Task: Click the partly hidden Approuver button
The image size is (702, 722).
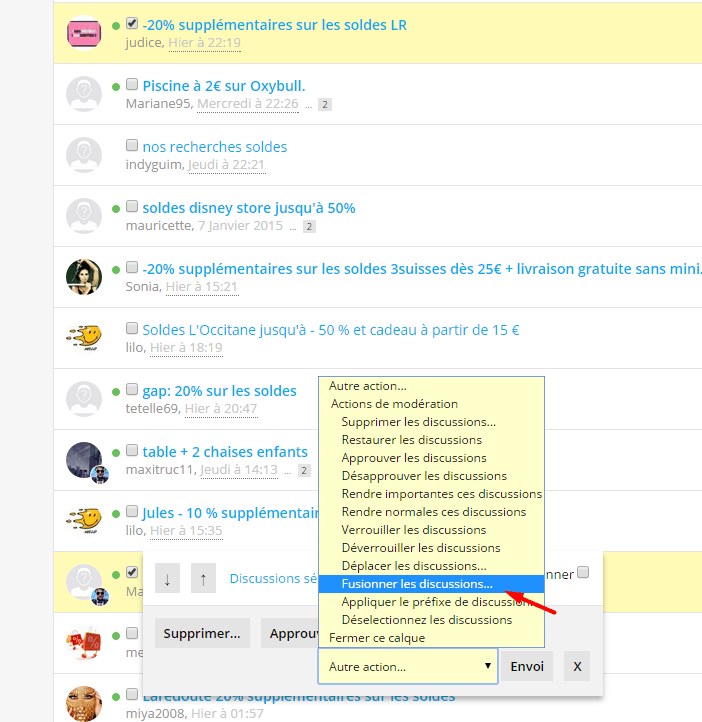Action: [x=290, y=633]
